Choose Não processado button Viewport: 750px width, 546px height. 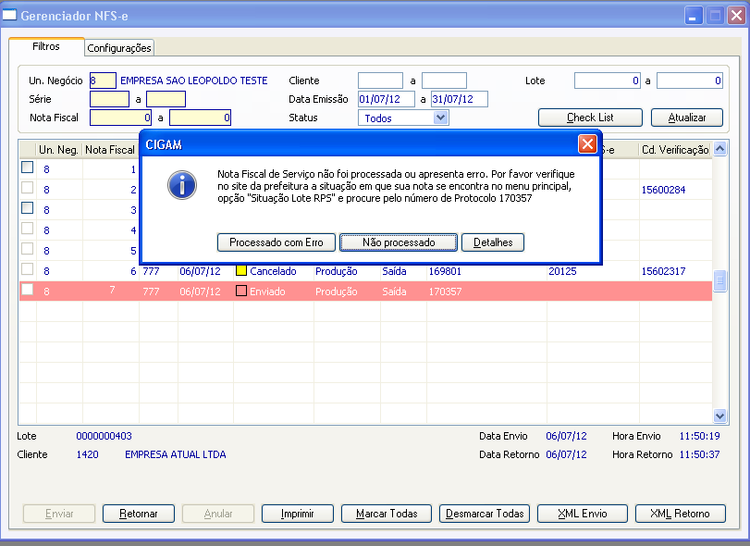[x=398, y=242]
